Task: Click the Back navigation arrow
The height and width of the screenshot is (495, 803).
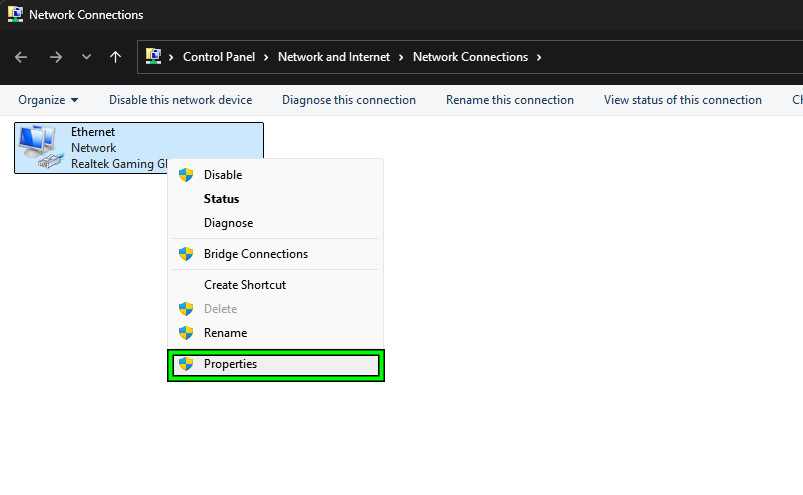Action: pyautogui.click(x=21, y=57)
